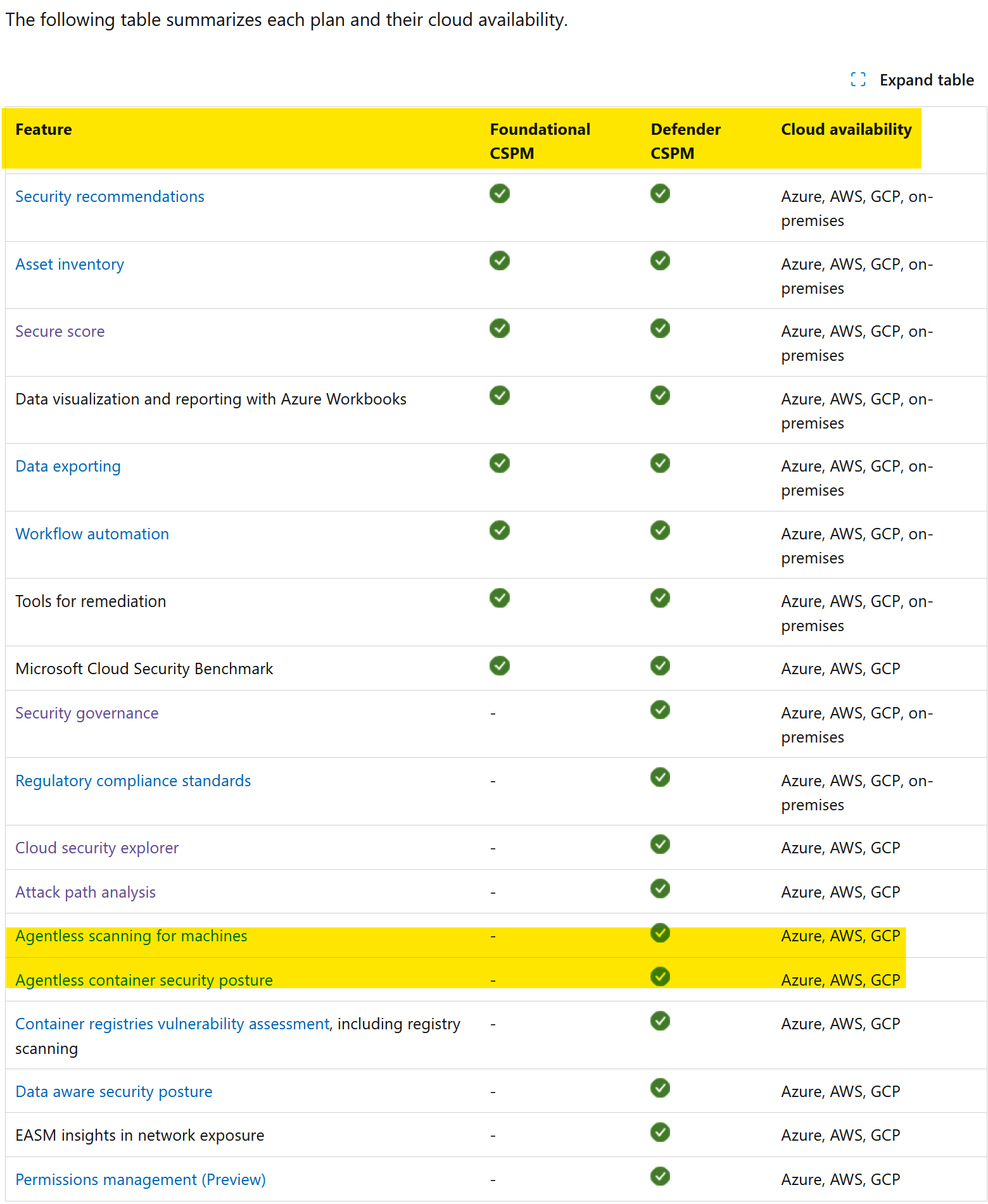Viewport: 988px width, 1204px height.
Task: Open the Data aware security posture link
Action: click(114, 1092)
